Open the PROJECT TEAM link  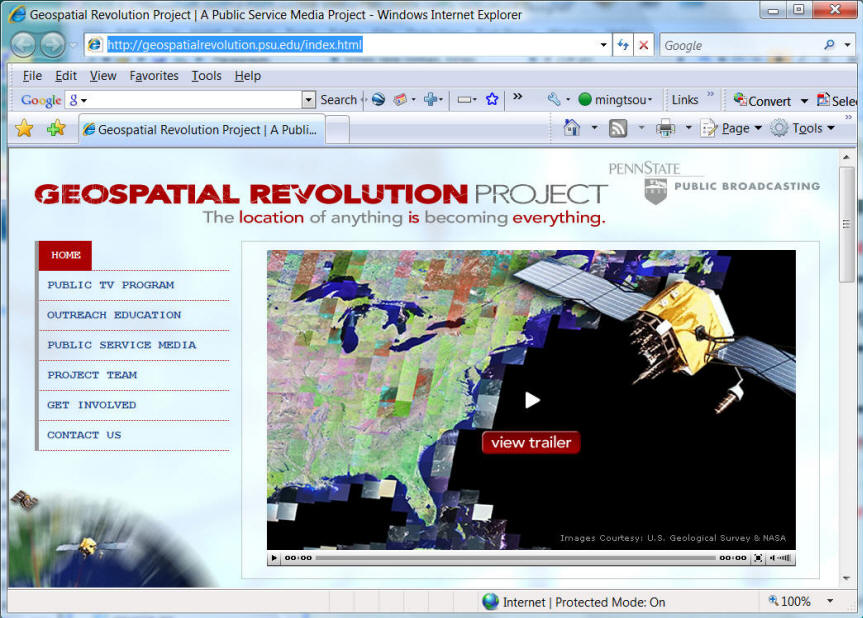click(92, 375)
